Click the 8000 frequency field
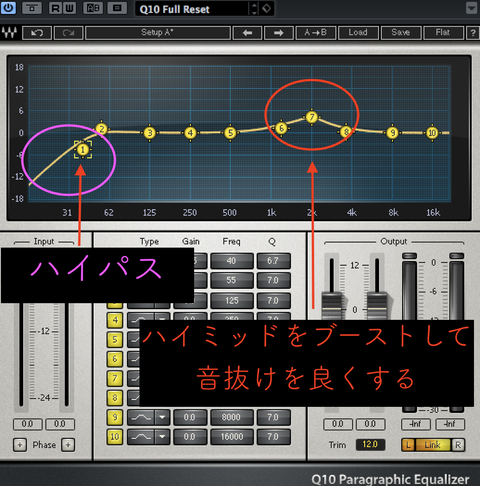This screenshot has width=480, height=486. pyautogui.click(x=232, y=417)
